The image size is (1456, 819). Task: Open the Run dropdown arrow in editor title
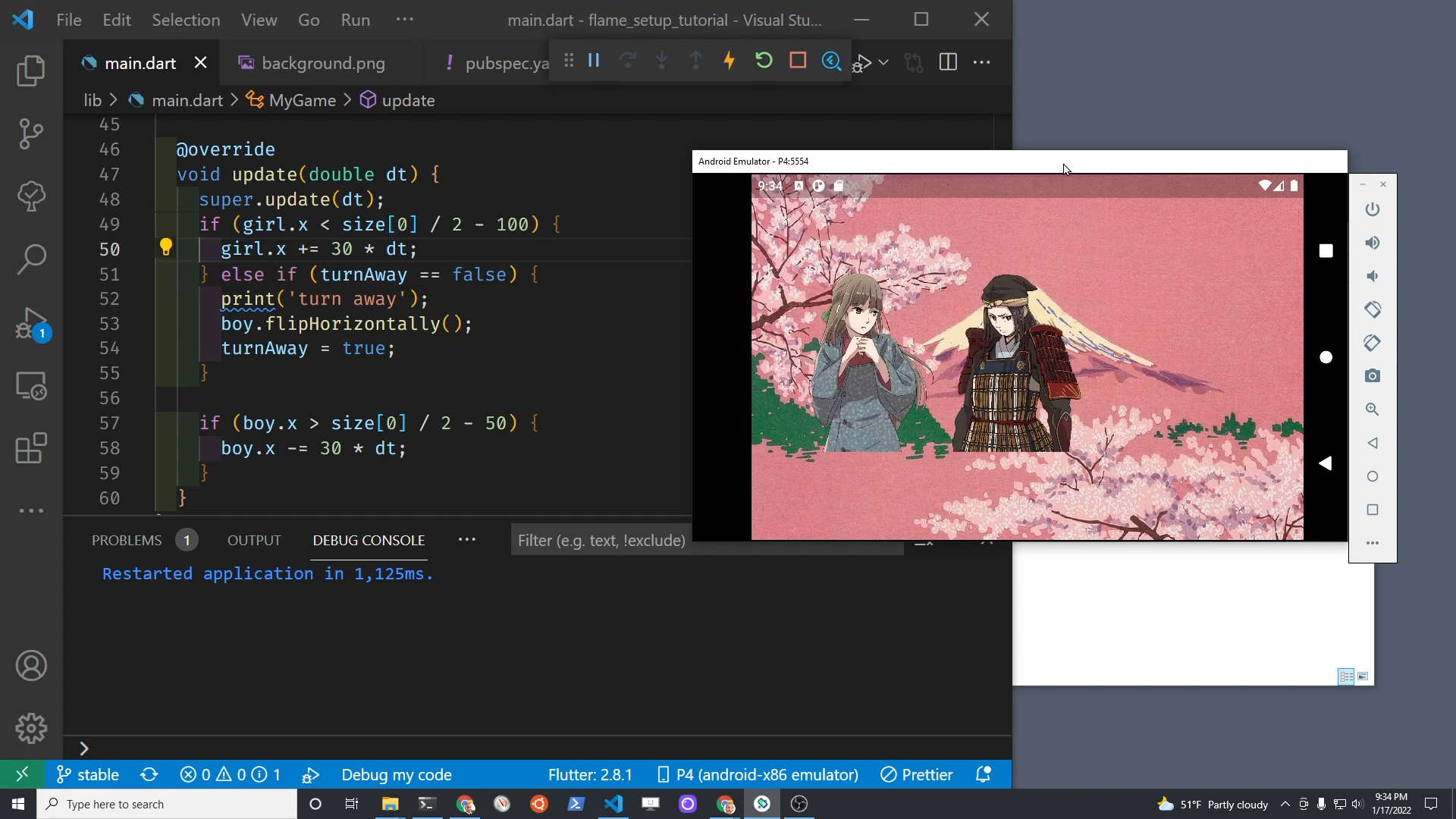884,62
